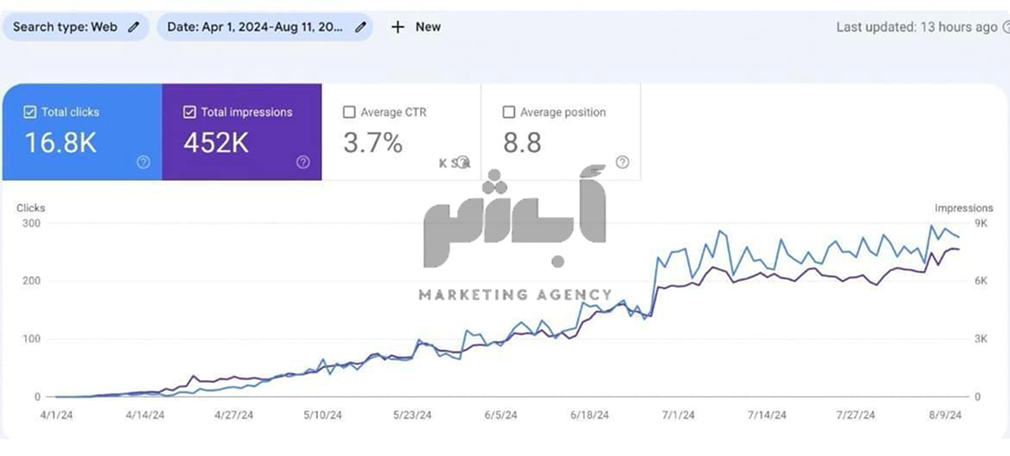
Task: Click the Marketing Agency watermark logo
Action: tap(514, 240)
